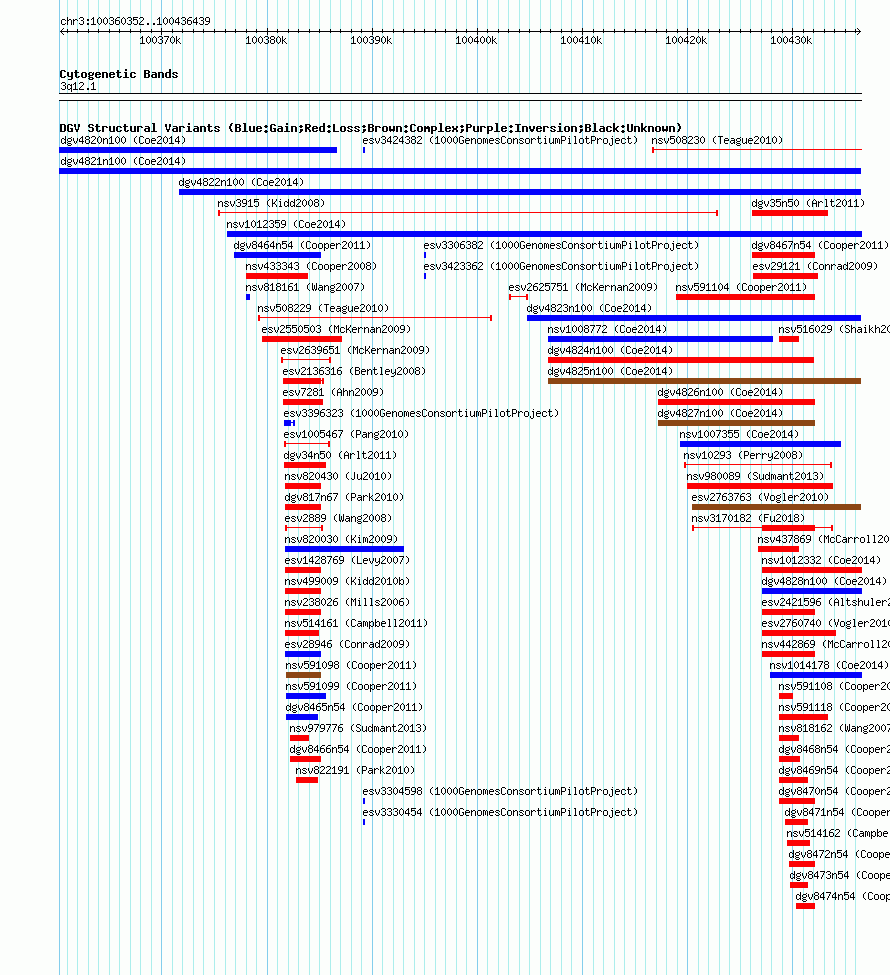This screenshot has height=975, width=890.
Task: Click nsv508229 (Teague2010) label
Action: tap(323, 308)
